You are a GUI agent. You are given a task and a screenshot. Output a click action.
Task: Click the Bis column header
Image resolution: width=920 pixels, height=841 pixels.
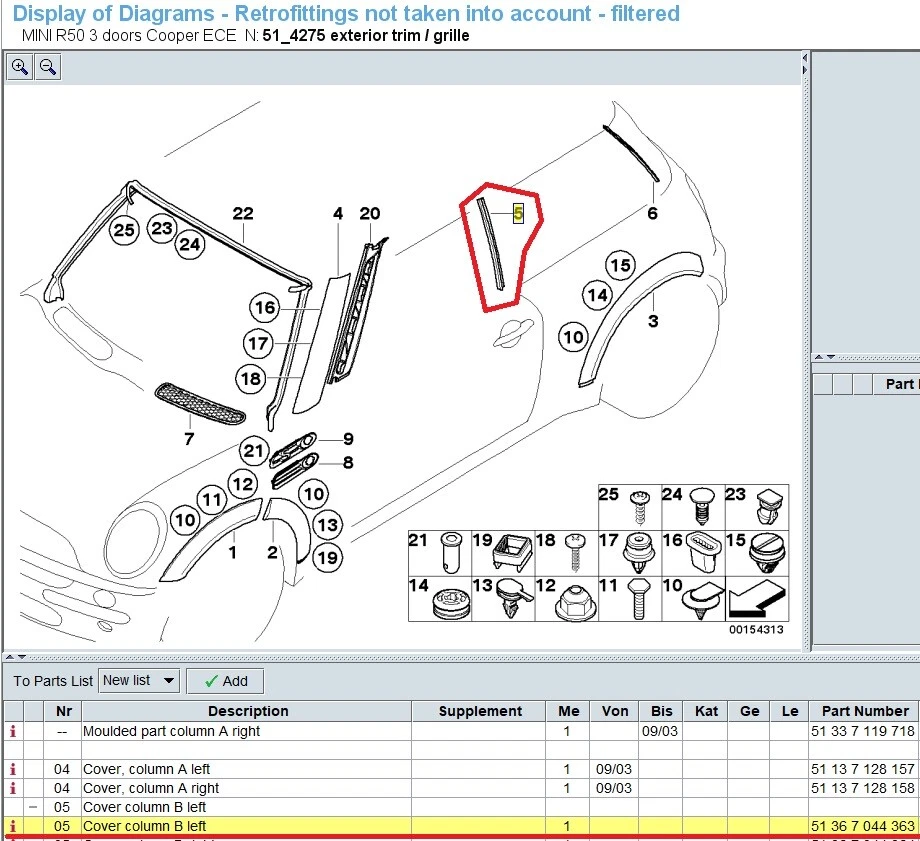(661, 711)
